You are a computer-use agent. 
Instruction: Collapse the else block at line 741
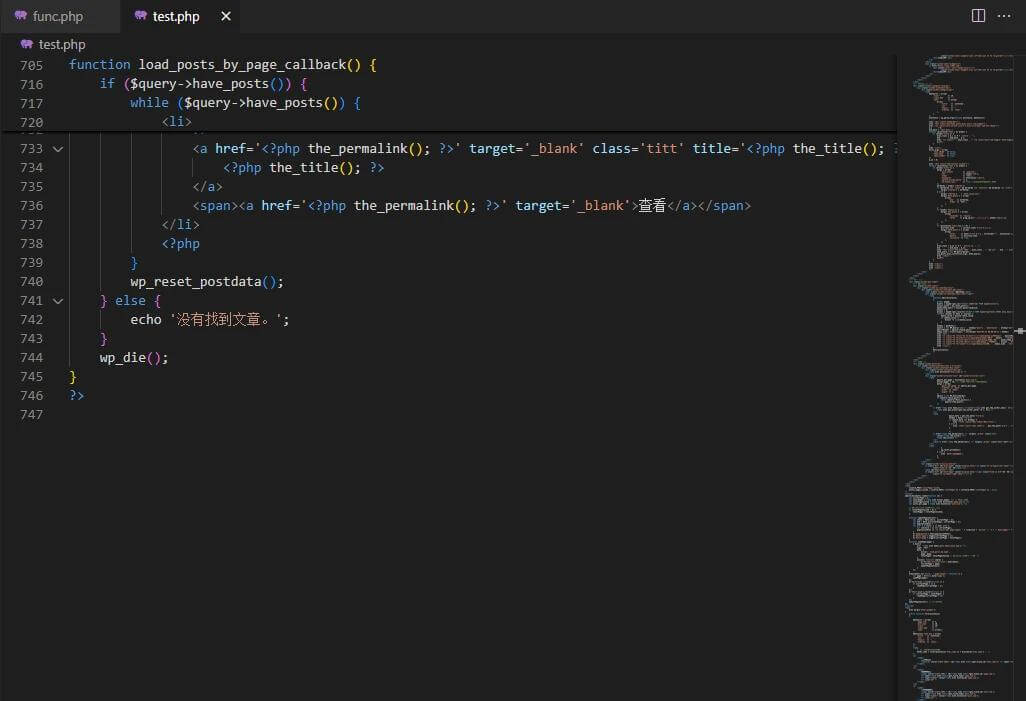(58, 301)
